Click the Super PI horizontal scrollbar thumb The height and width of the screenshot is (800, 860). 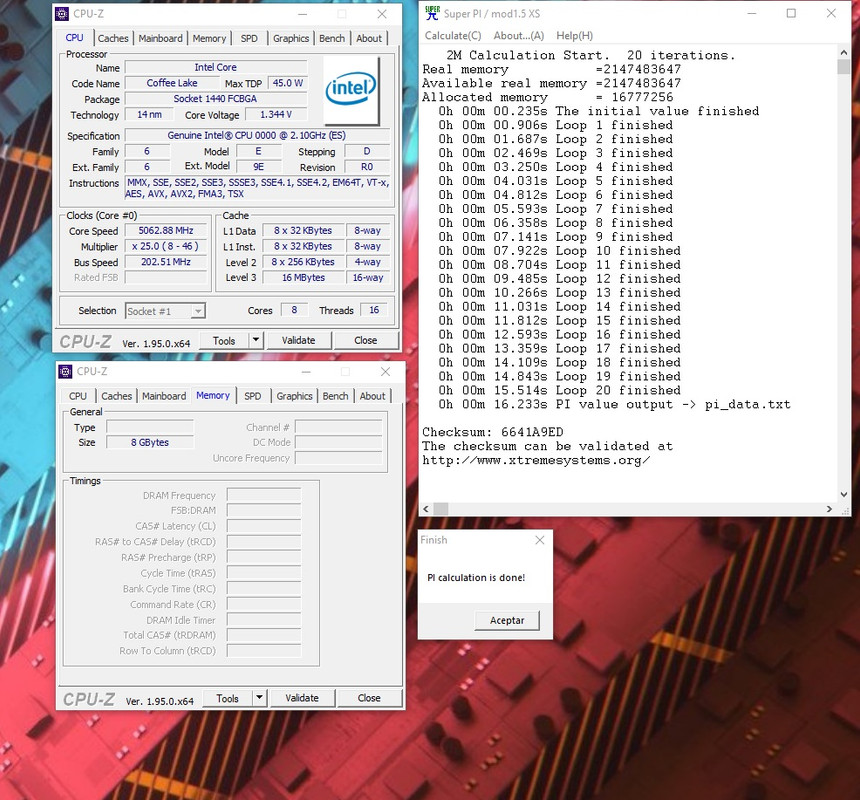(x=441, y=509)
